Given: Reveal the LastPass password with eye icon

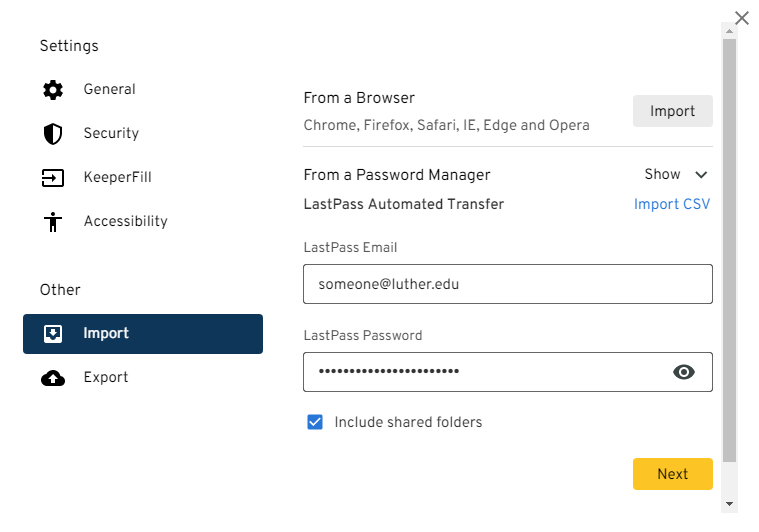Looking at the screenshot, I should click(683, 372).
